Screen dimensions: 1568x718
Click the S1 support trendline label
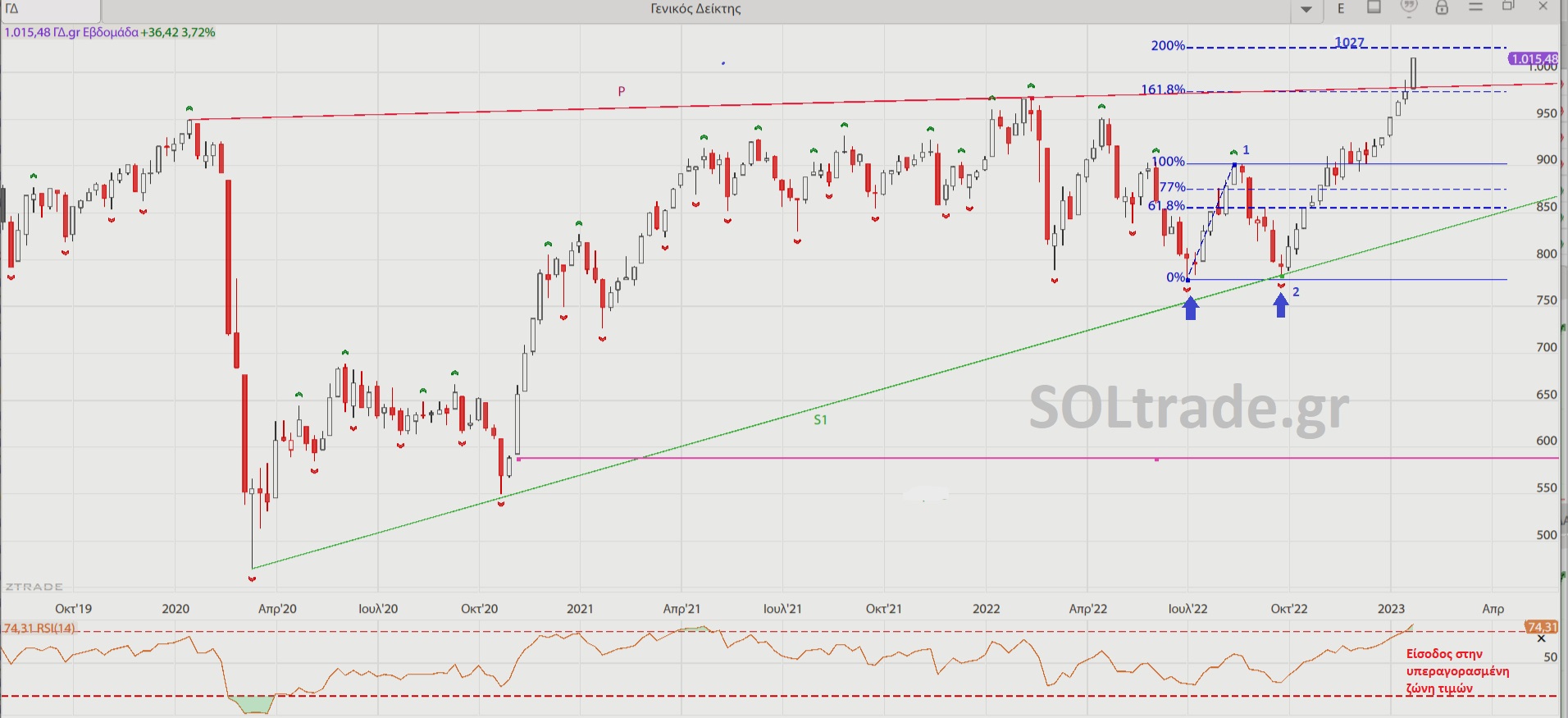coord(820,419)
